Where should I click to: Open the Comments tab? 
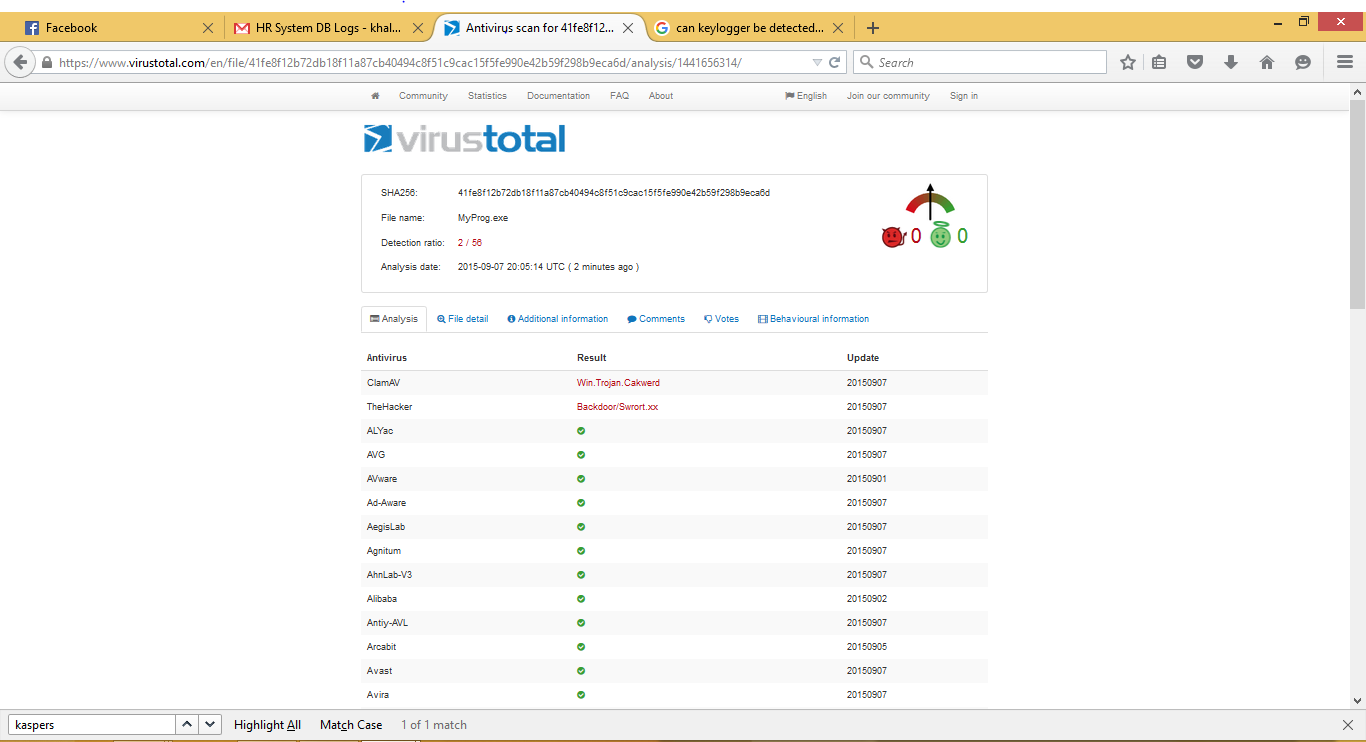tap(656, 319)
